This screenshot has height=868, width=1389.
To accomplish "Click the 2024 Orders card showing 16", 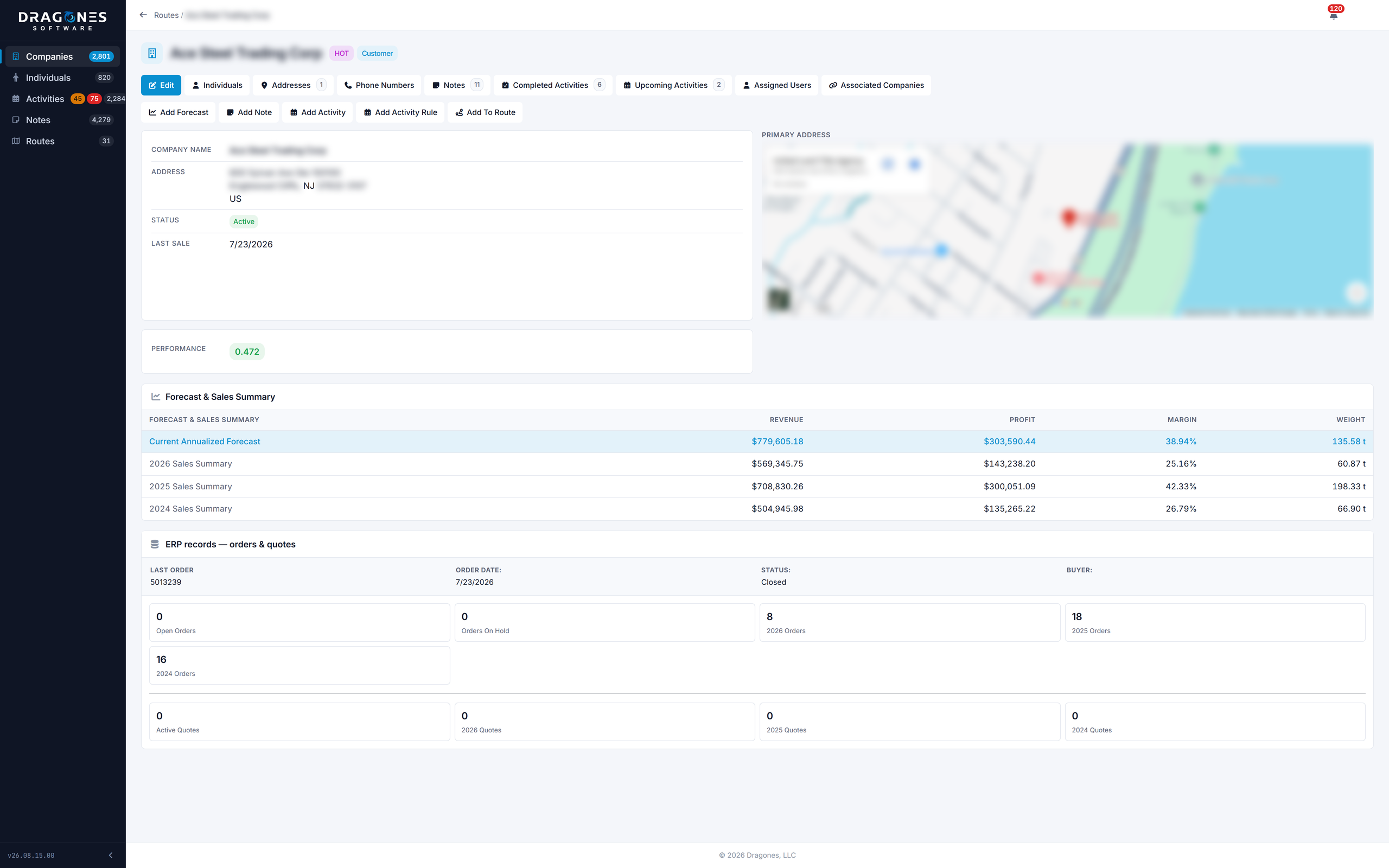I will click(300, 665).
